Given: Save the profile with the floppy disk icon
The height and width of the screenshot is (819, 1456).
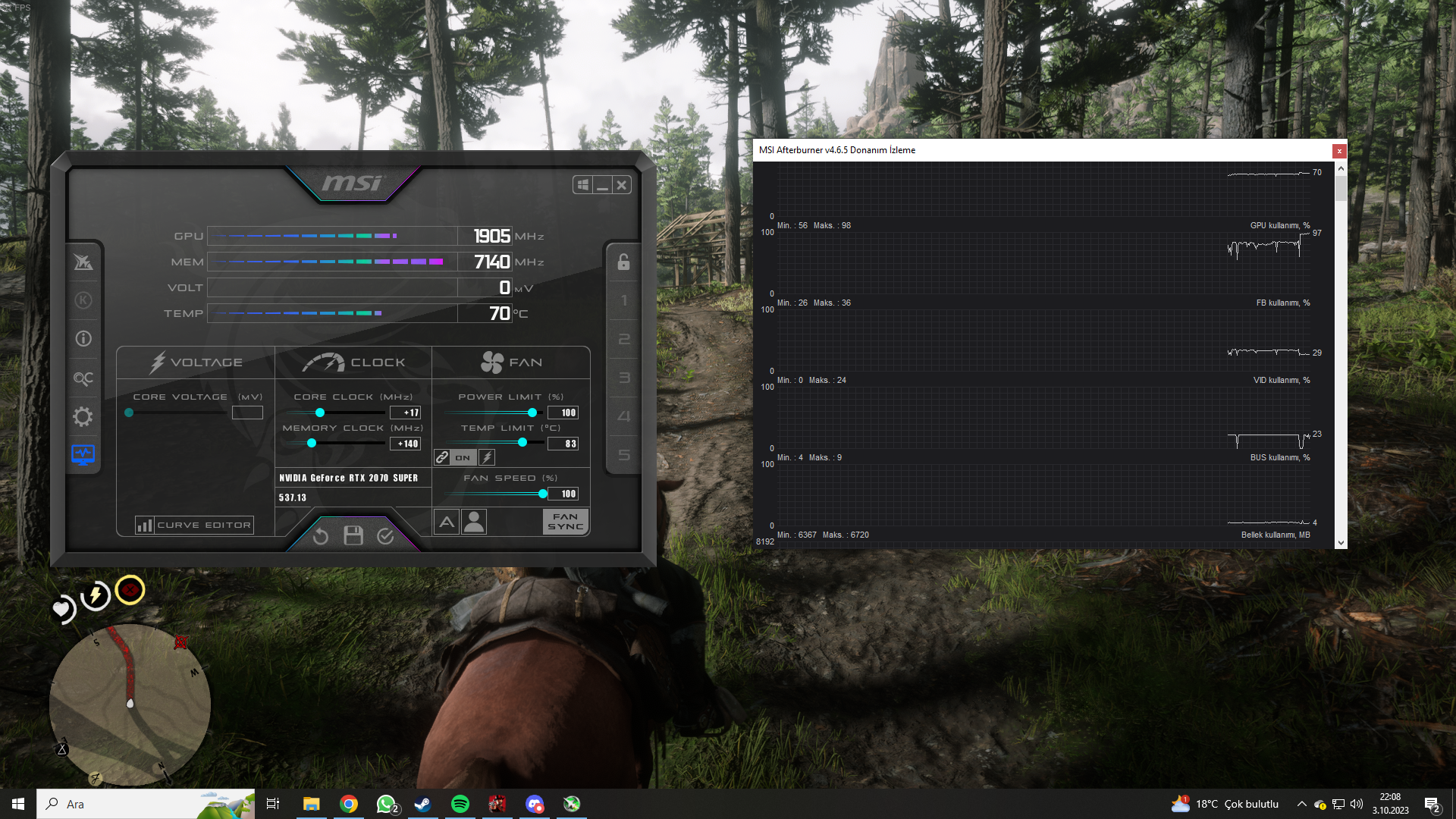Looking at the screenshot, I should click(353, 536).
